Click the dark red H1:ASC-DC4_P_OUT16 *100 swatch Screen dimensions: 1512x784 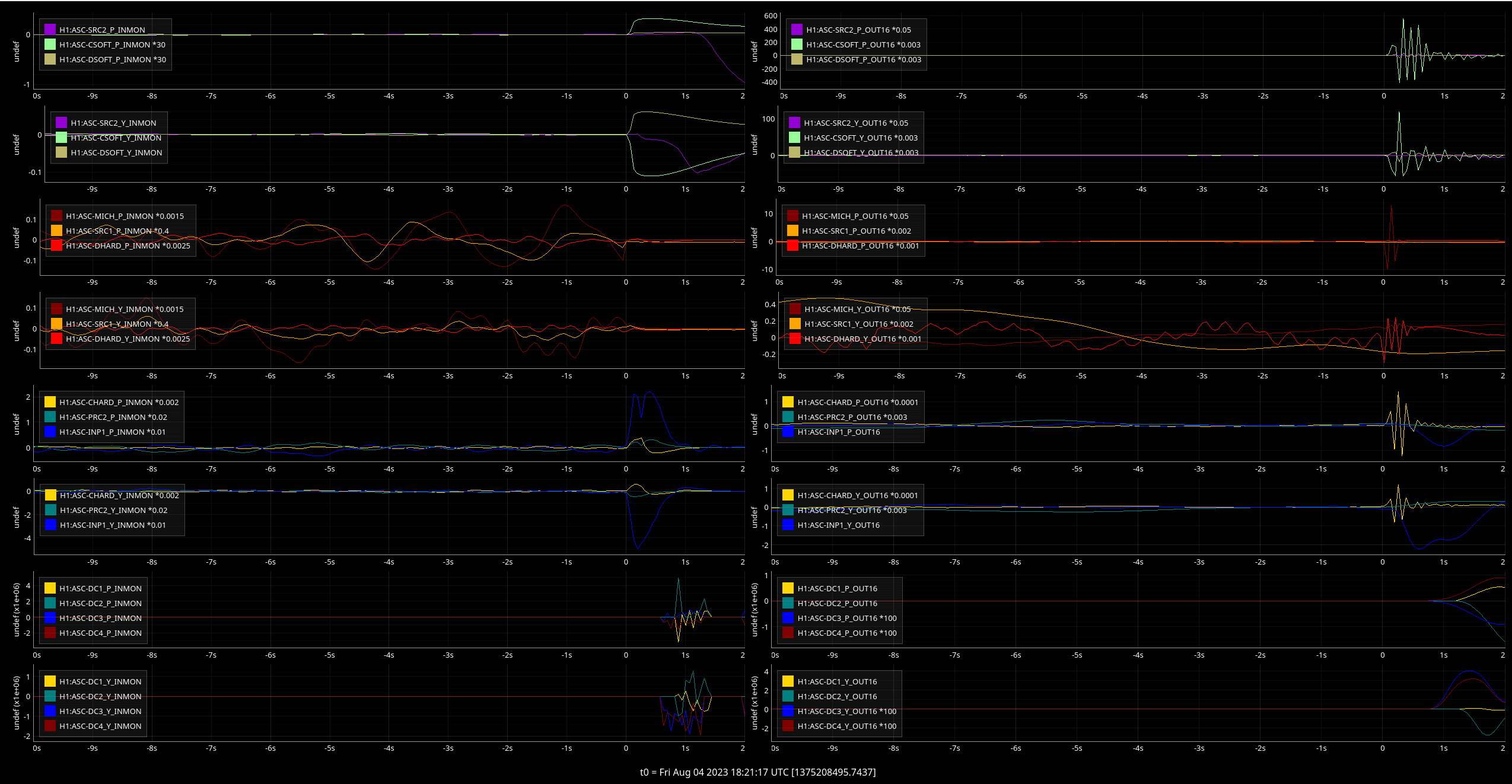pyautogui.click(x=788, y=633)
